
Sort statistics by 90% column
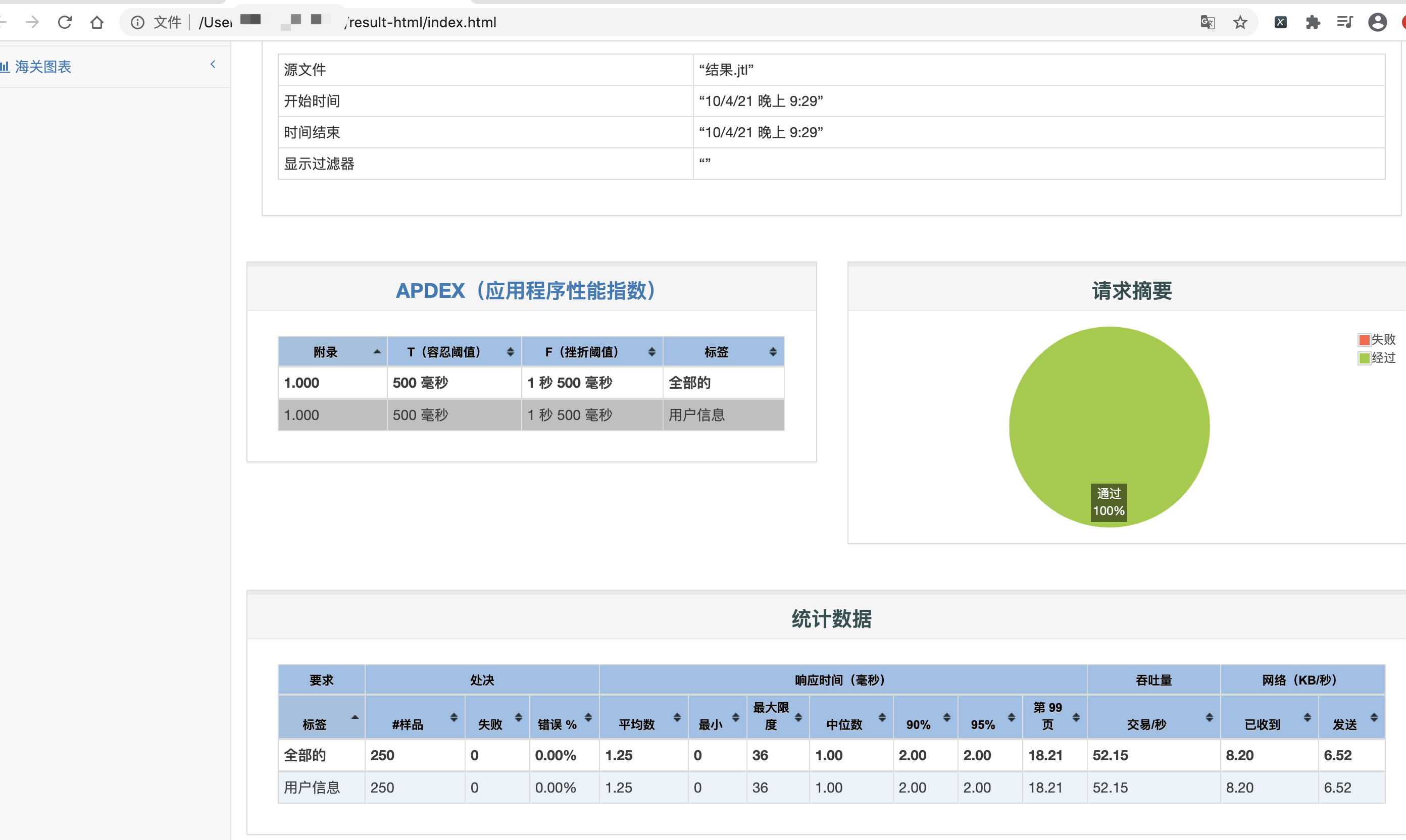click(925, 717)
